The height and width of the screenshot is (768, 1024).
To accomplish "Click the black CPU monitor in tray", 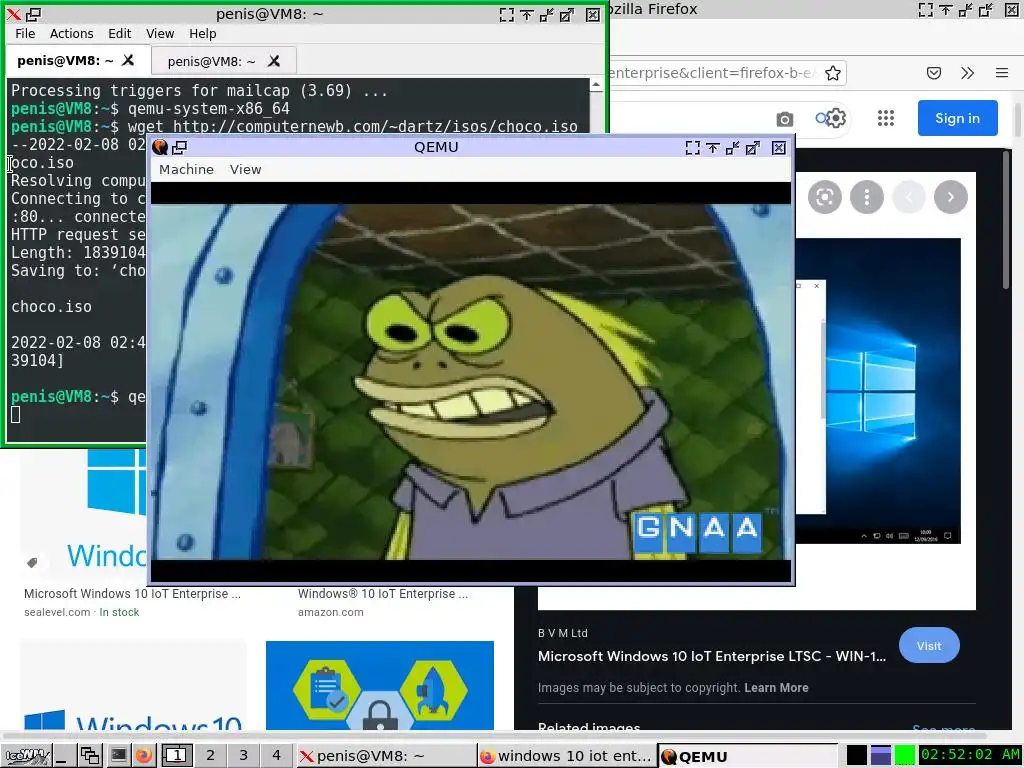I will (x=857, y=755).
